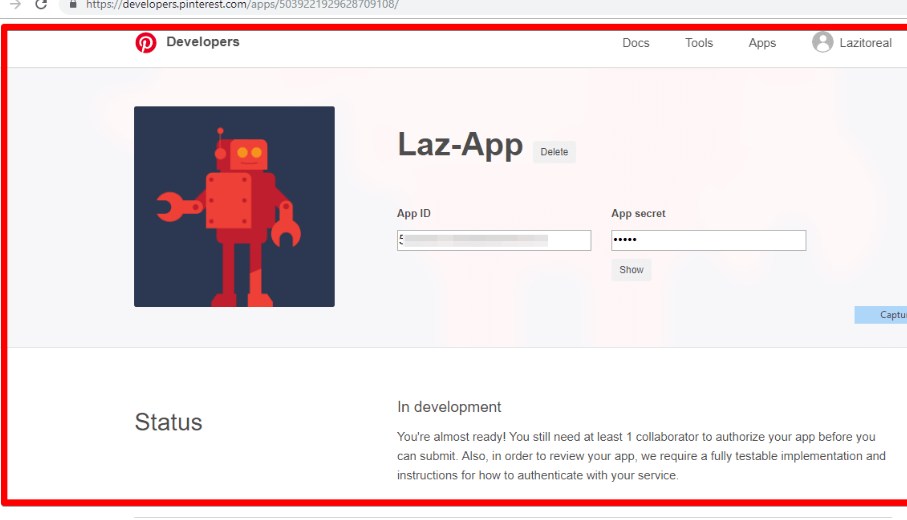Go forward with the browser arrow icon
Screen dimensions: 907x520
pos(16,5)
